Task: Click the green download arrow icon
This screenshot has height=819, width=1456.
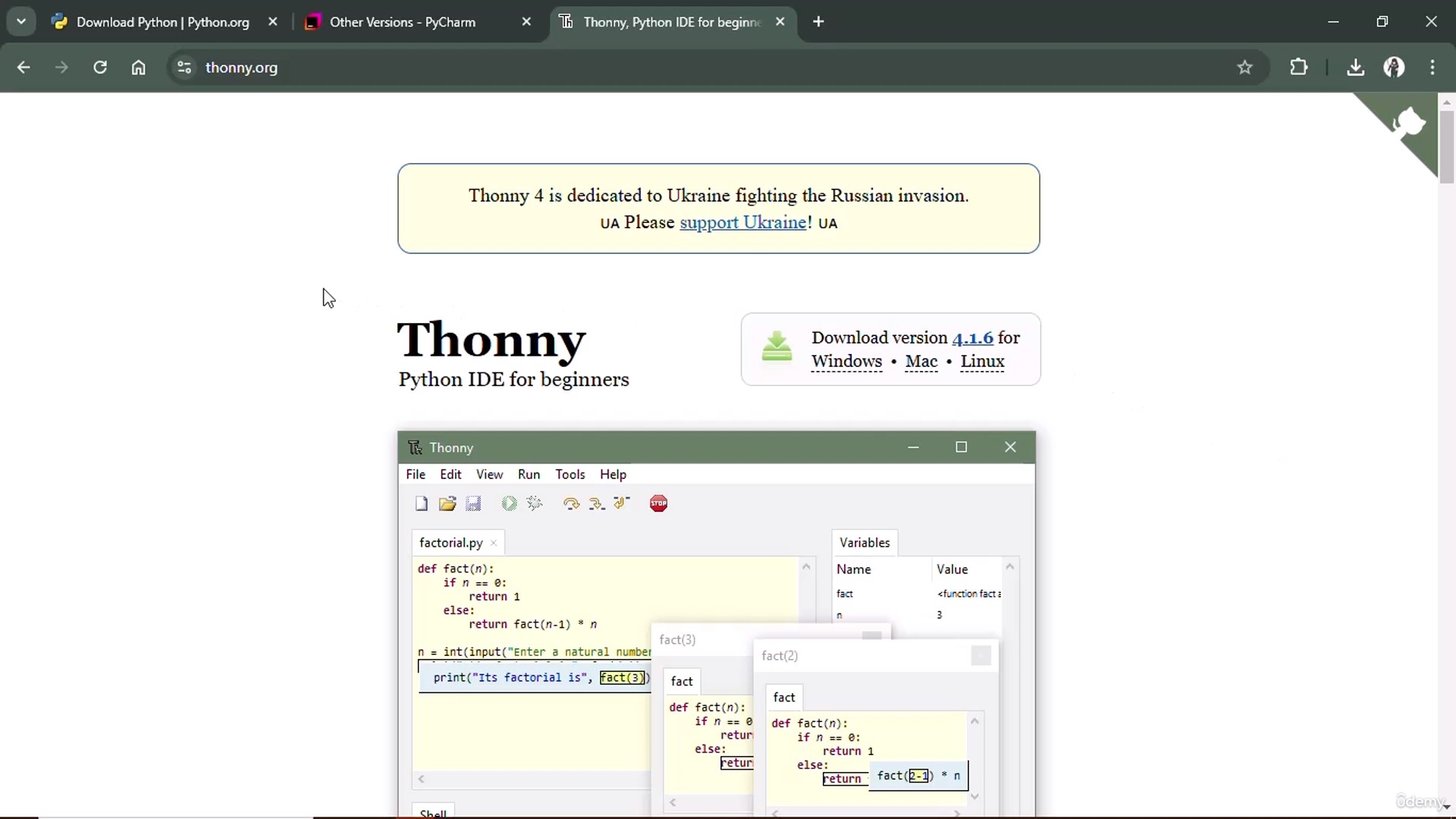Action: [777, 347]
